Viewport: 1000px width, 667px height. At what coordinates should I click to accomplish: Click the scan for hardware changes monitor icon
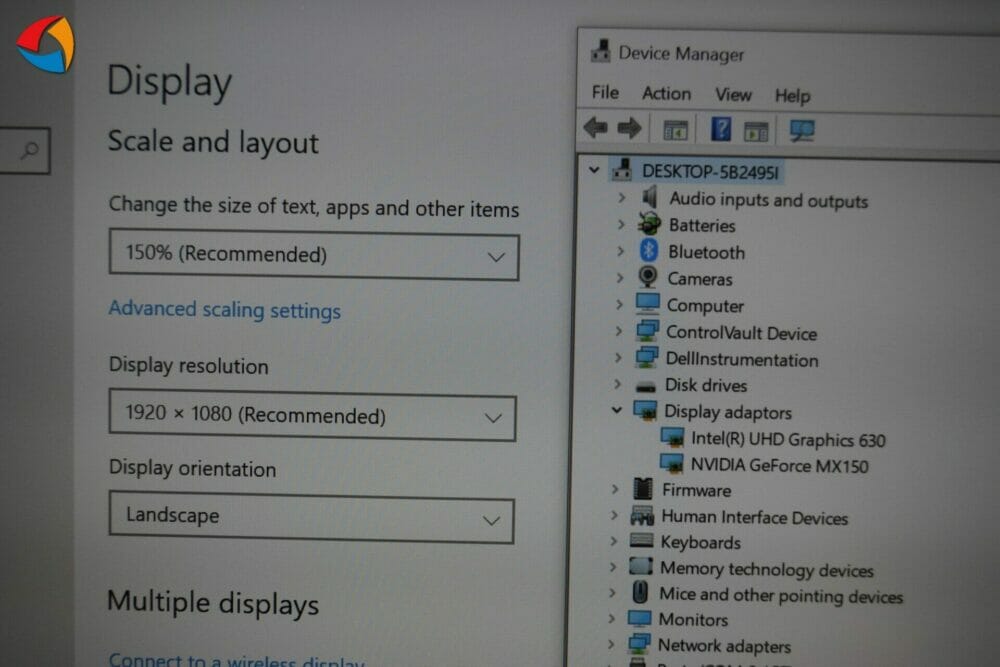(802, 132)
